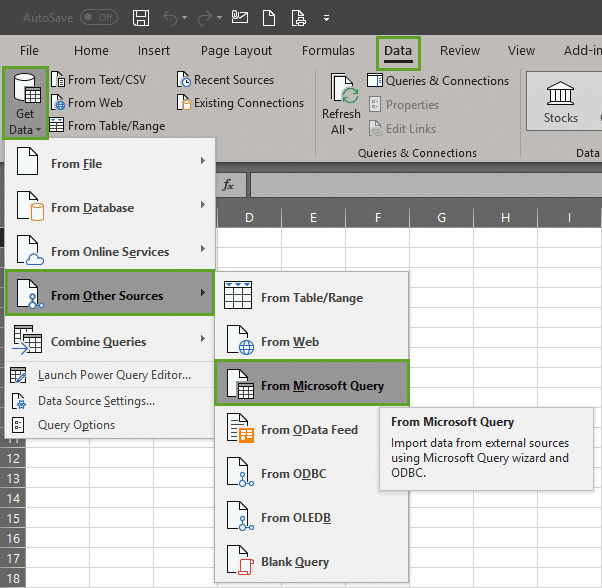Choose From Web in the submenu
The width and height of the screenshot is (602, 588).
[312, 340]
